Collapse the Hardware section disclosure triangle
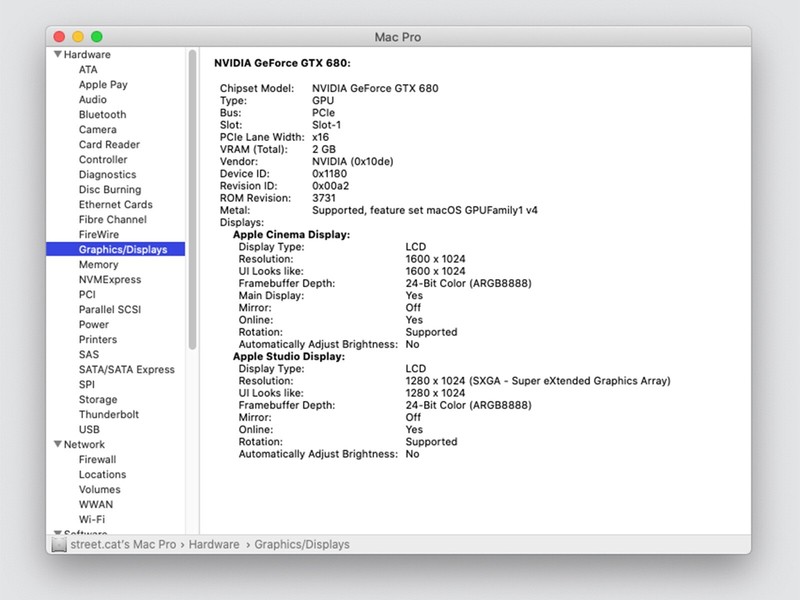Screen dimensions: 800x600 point(58,55)
